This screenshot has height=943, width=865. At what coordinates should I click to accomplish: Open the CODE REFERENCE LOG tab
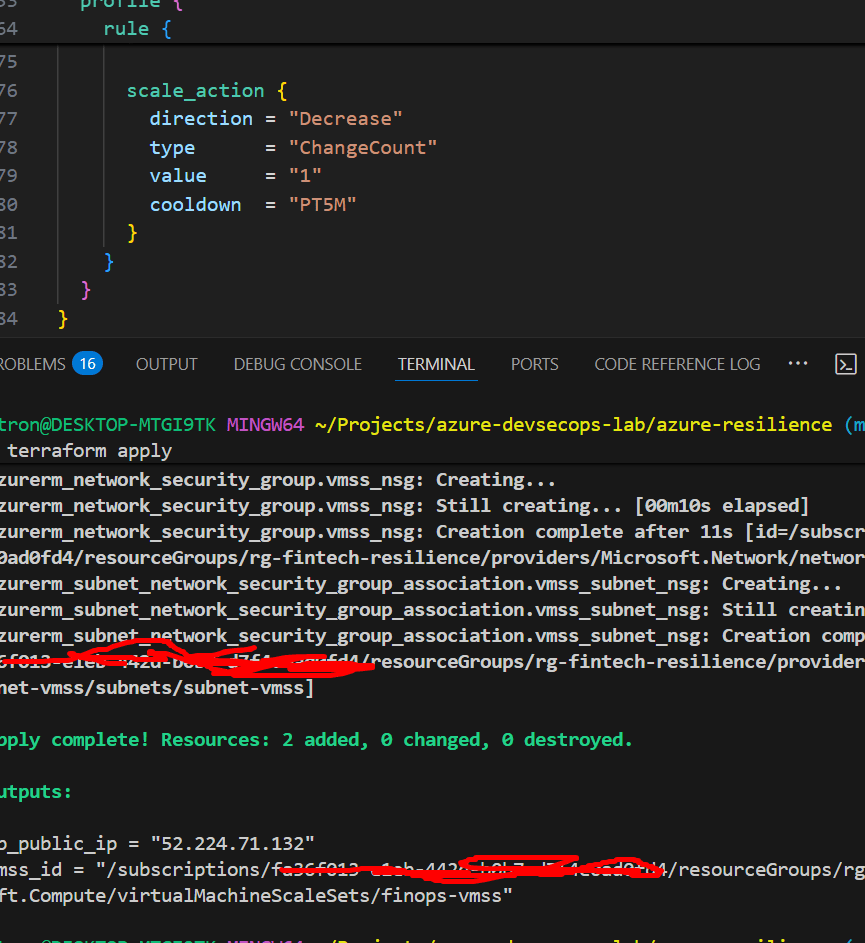677,364
